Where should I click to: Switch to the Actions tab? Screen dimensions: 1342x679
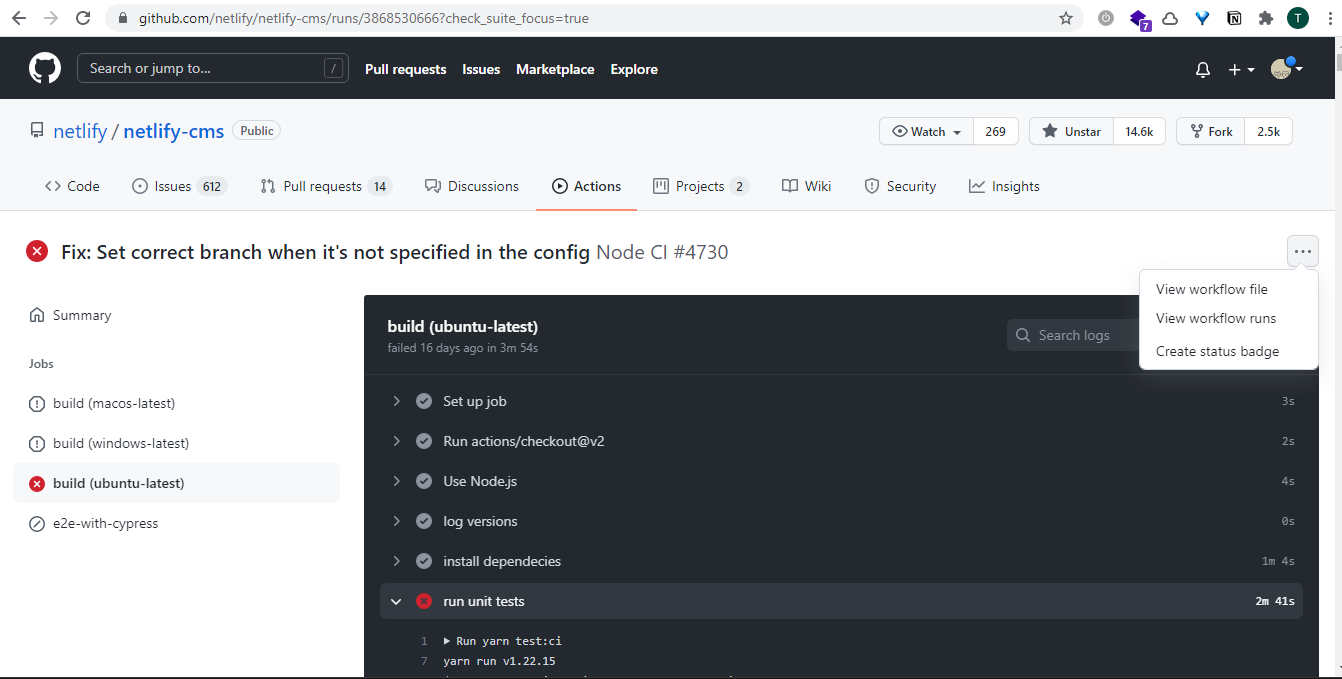coord(586,186)
